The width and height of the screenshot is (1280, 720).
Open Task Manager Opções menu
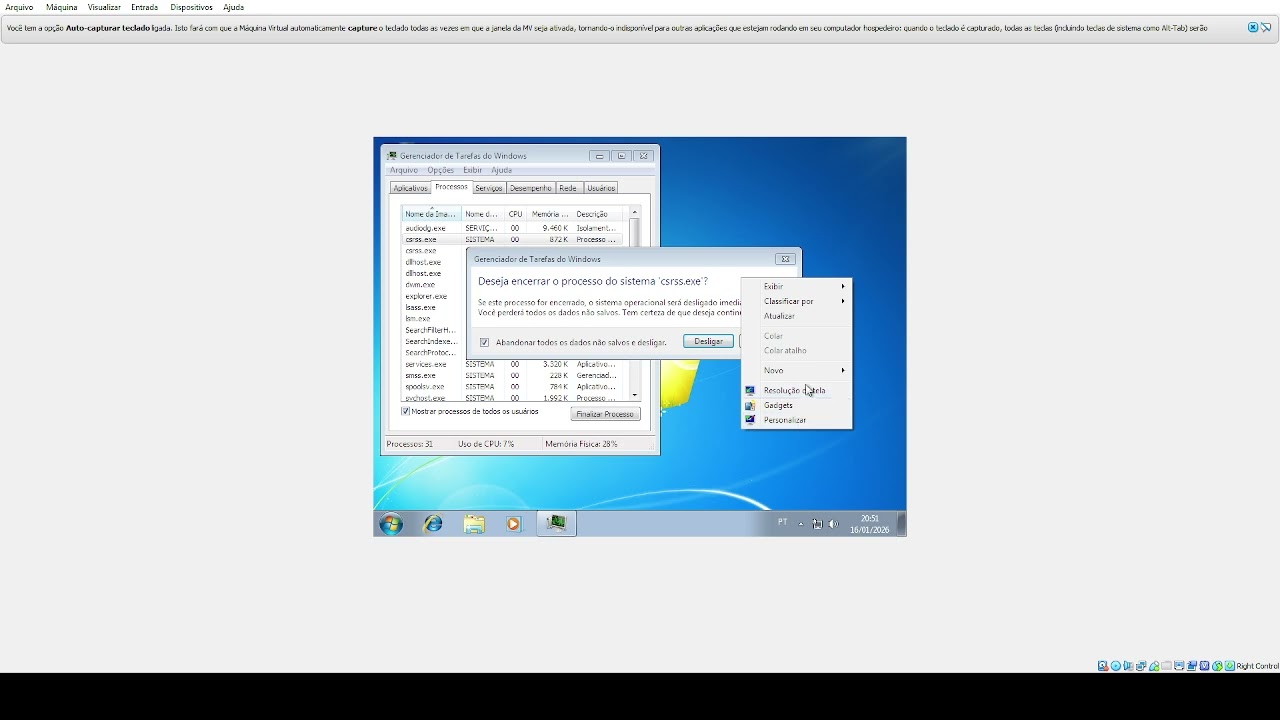coord(441,170)
